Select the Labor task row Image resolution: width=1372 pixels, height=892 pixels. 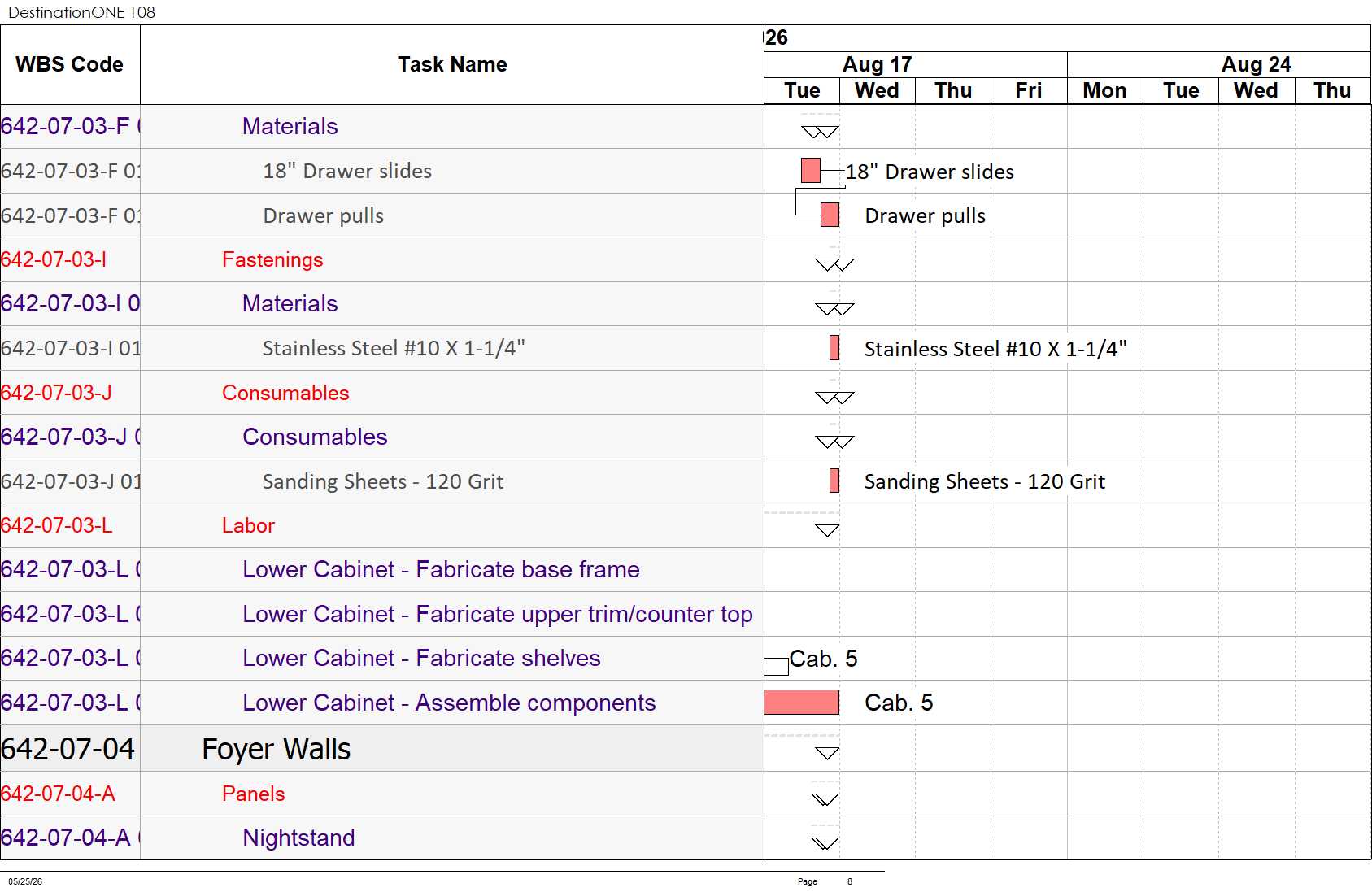click(x=382, y=525)
